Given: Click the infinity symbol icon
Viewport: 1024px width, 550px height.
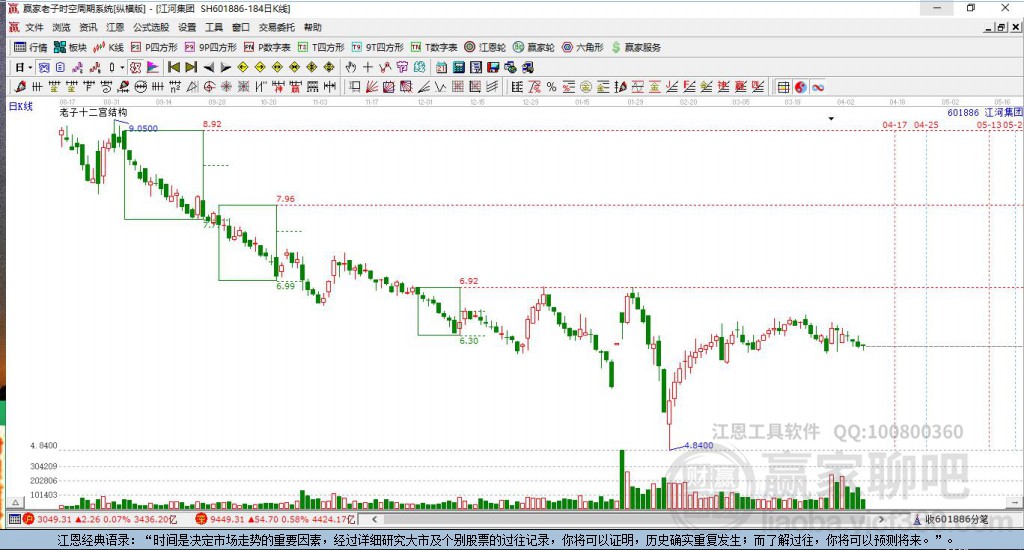Looking at the screenshot, I should (818, 87).
